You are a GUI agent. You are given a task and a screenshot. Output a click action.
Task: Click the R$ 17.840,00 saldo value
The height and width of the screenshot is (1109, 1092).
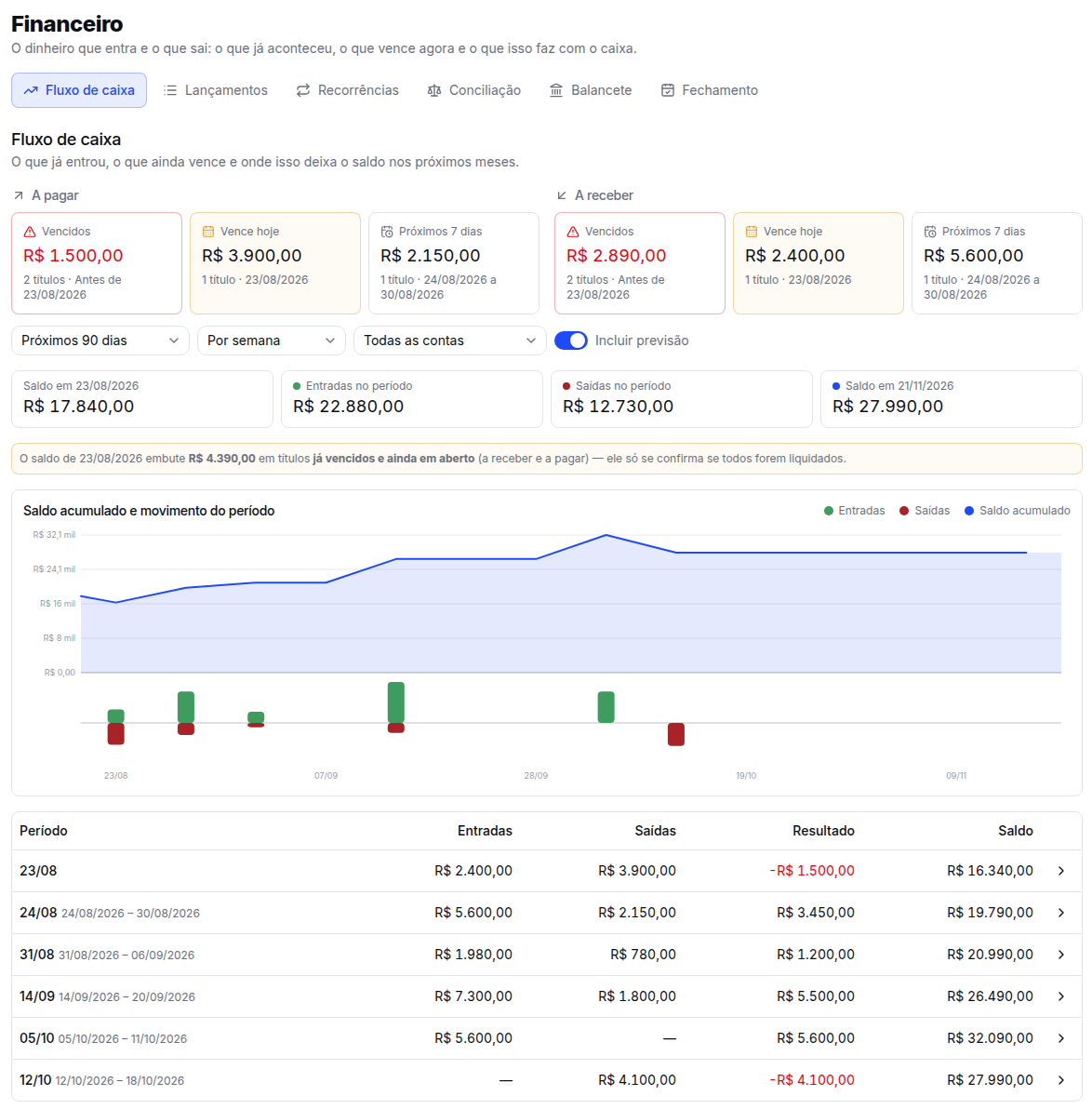click(78, 407)
